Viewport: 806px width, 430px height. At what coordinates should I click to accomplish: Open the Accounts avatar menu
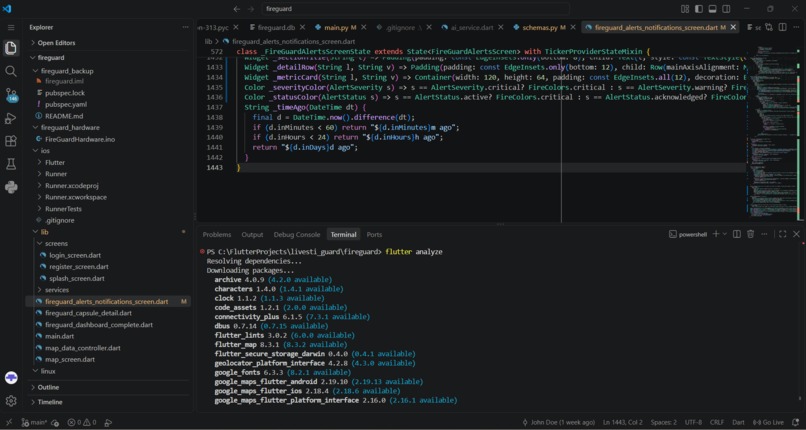point(11,378)
